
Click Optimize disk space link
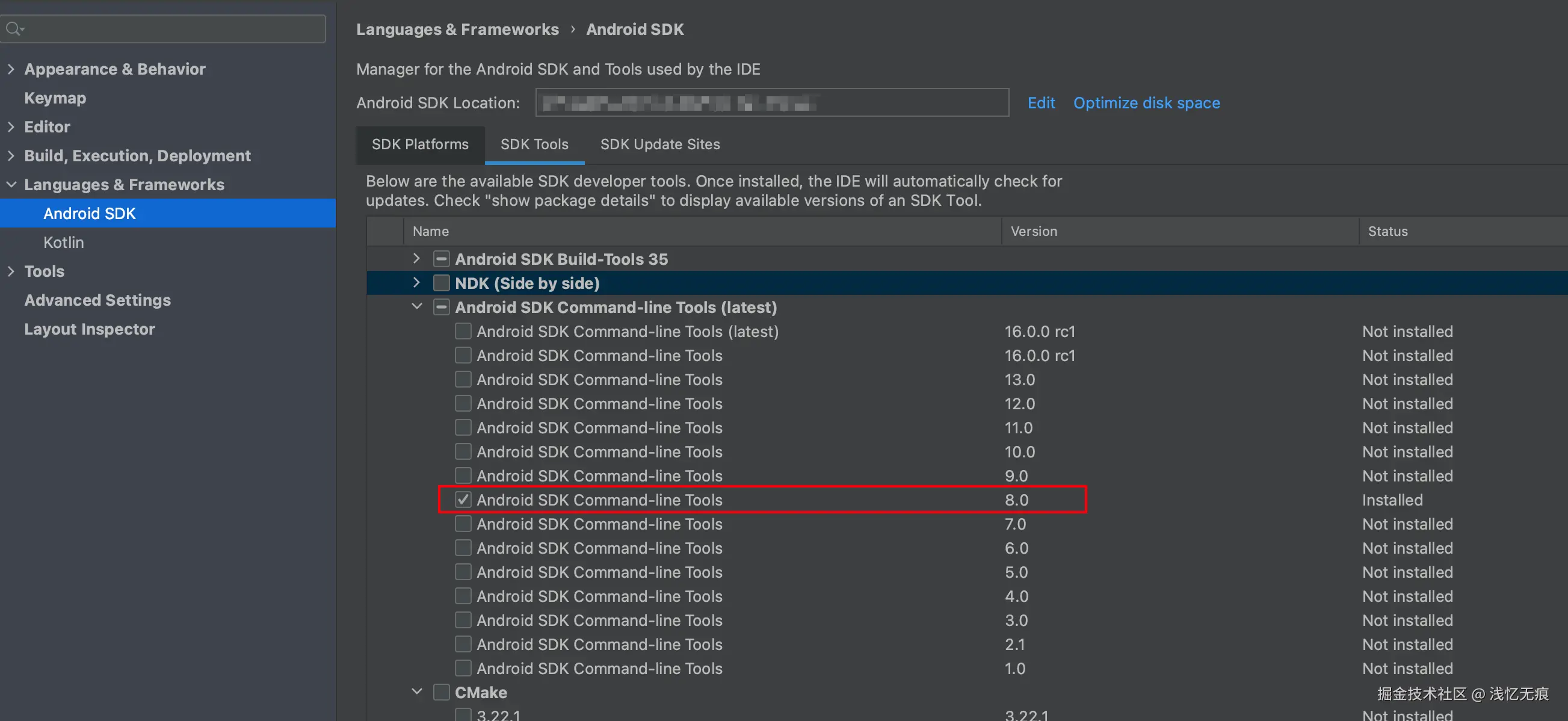pos(1146,103)
